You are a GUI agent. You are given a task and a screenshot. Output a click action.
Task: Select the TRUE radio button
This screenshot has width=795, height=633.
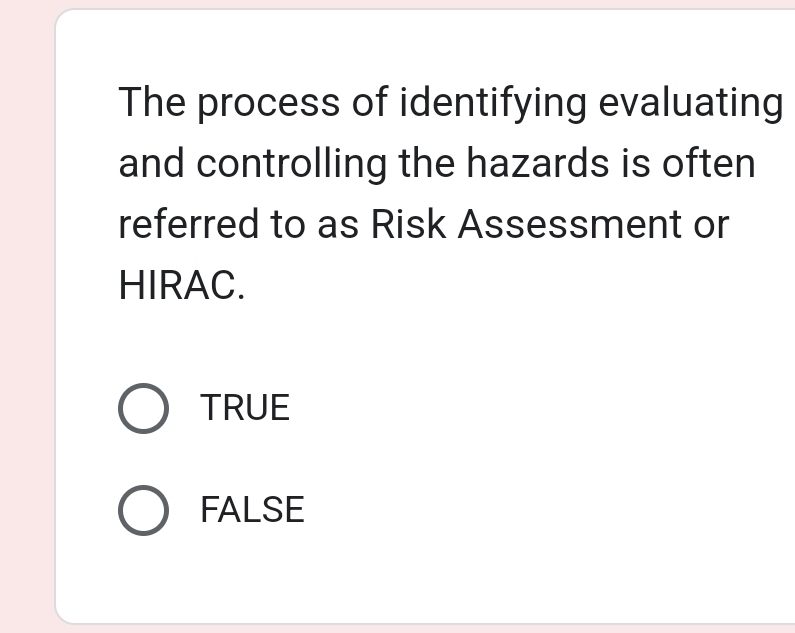click(x=144, y=408)
